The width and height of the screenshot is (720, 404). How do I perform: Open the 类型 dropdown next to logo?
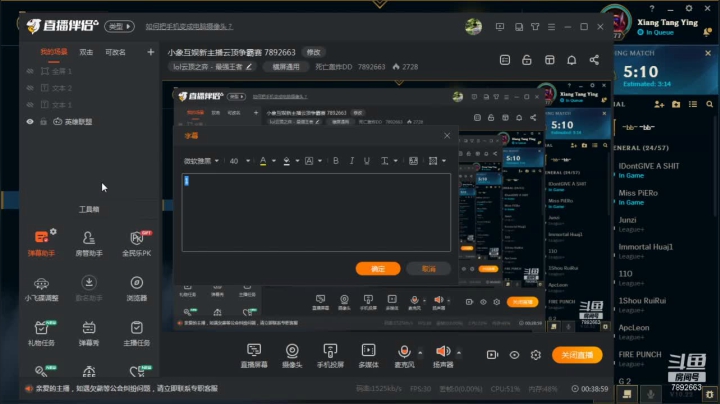click(x=119, y=26)
